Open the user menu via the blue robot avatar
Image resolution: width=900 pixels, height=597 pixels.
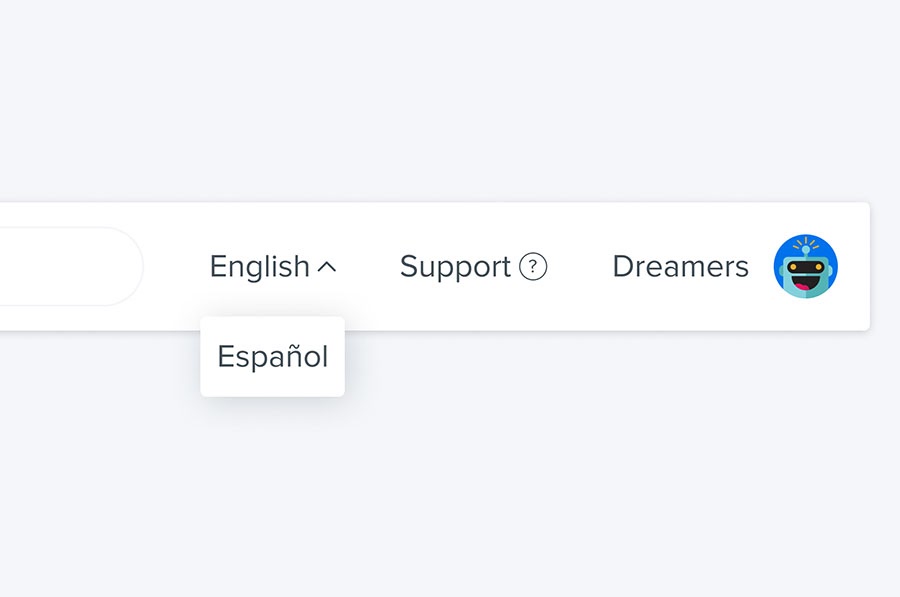(x=805, y=266)
